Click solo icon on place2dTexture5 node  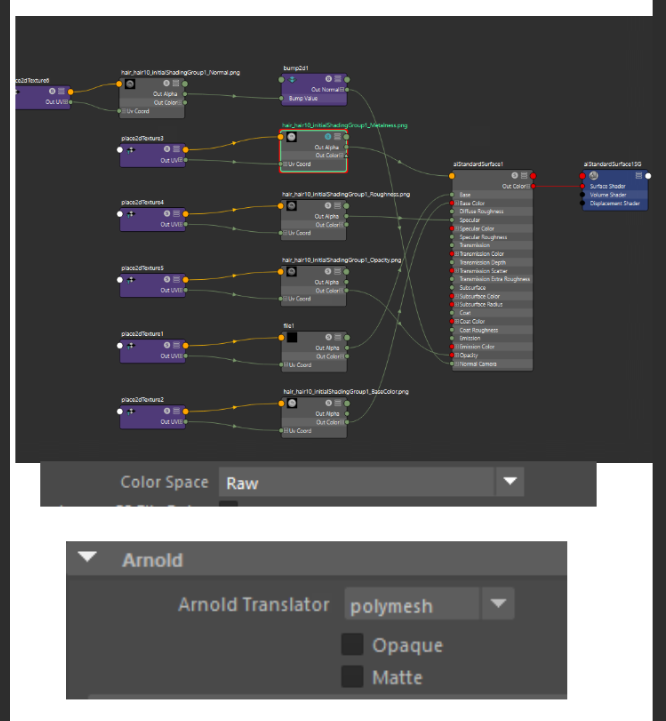click(167, 279)
